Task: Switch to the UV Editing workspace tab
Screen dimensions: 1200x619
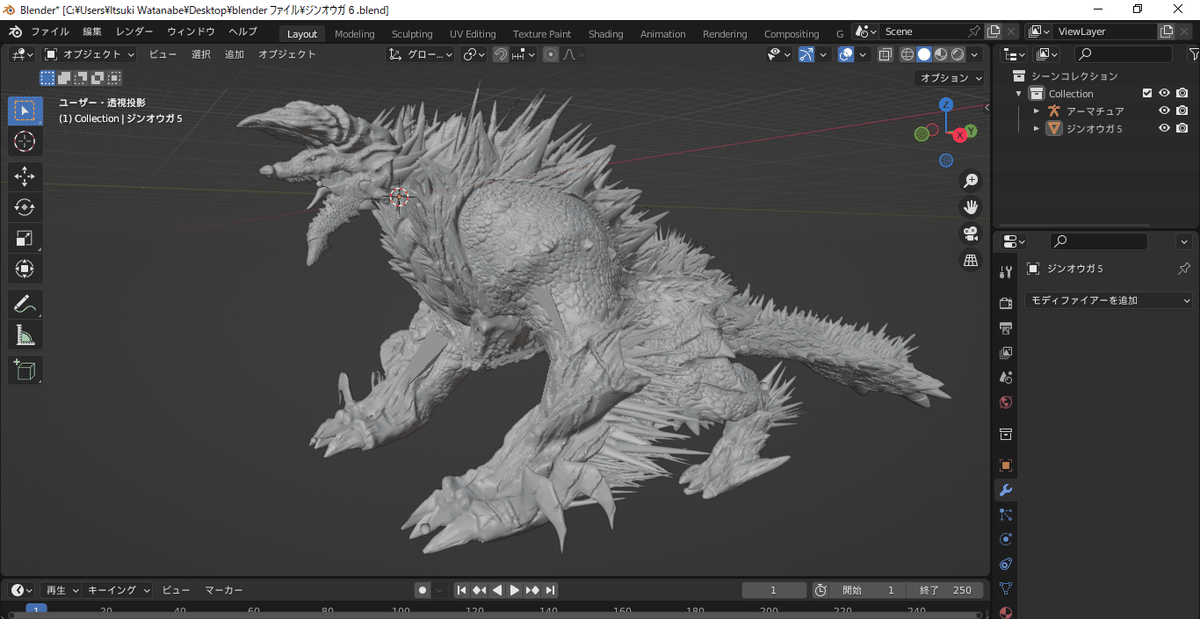Action: [x=473, y=34]
